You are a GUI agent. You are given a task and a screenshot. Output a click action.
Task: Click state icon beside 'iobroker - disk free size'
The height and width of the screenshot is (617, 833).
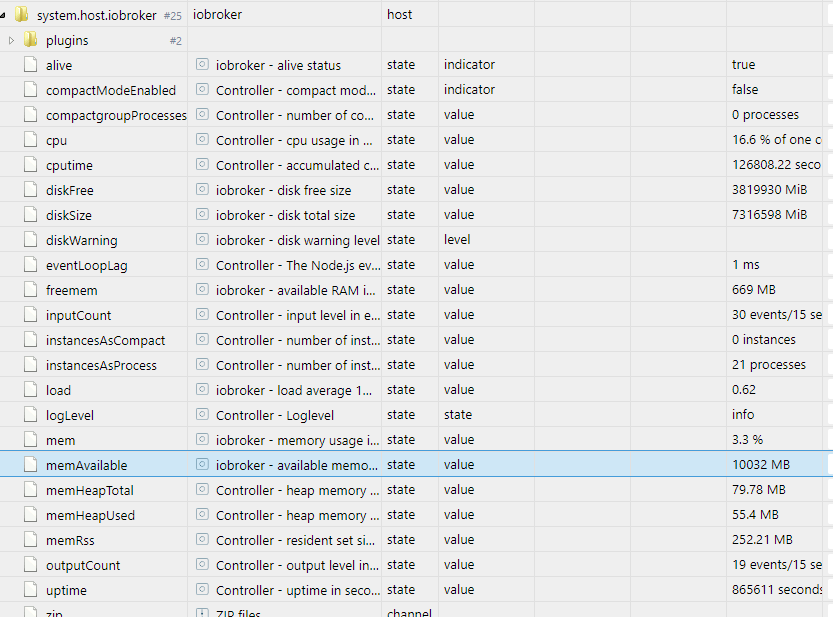point(202,189)
